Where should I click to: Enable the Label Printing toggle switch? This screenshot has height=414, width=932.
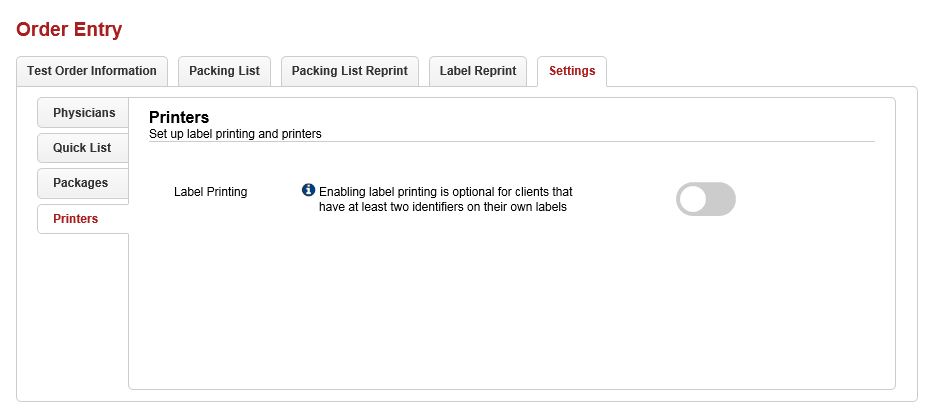[706, 199]
